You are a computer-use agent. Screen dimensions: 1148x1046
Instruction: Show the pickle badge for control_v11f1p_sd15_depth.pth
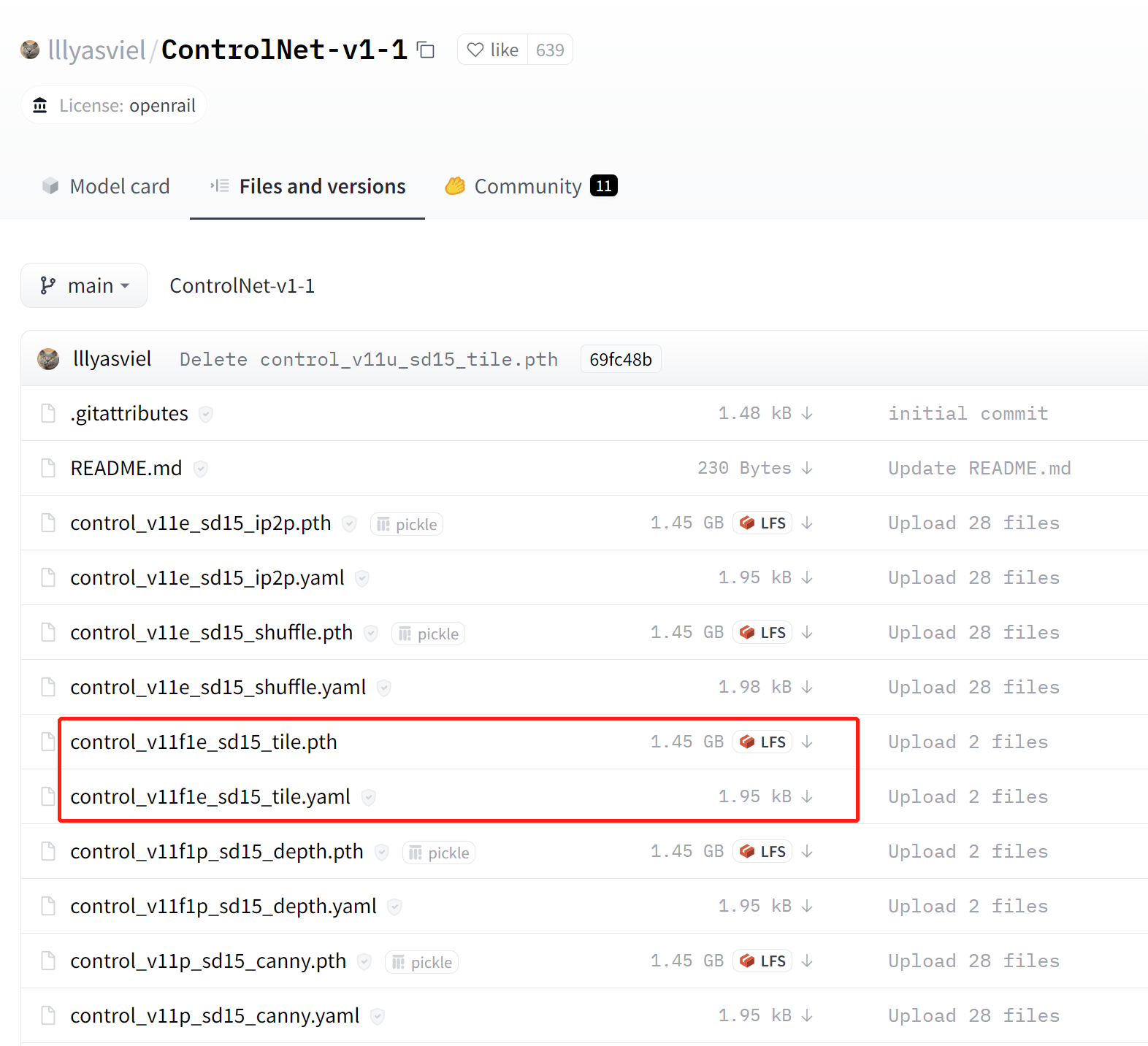click(439, 853)
